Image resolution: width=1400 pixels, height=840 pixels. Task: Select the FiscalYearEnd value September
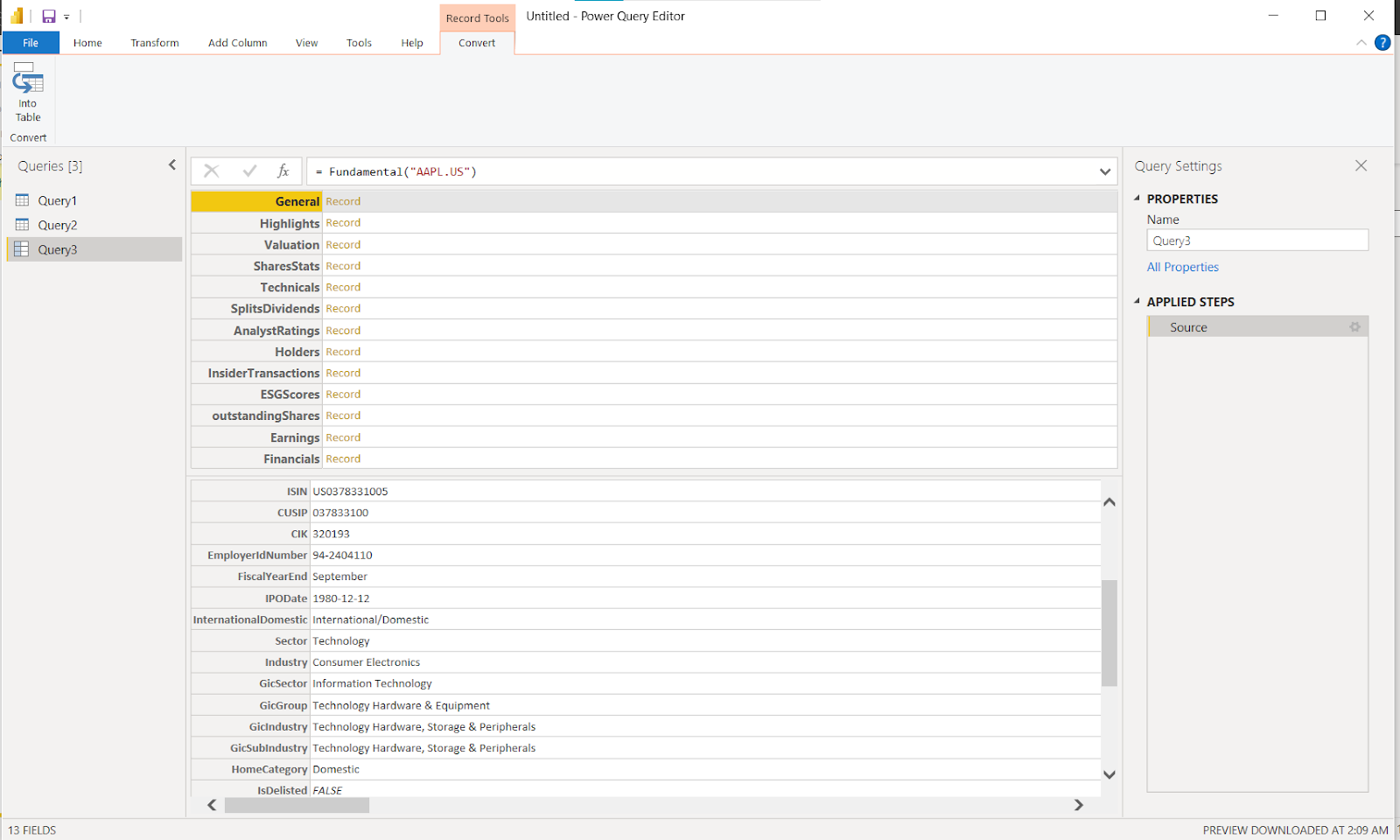[x=339, y=577]
